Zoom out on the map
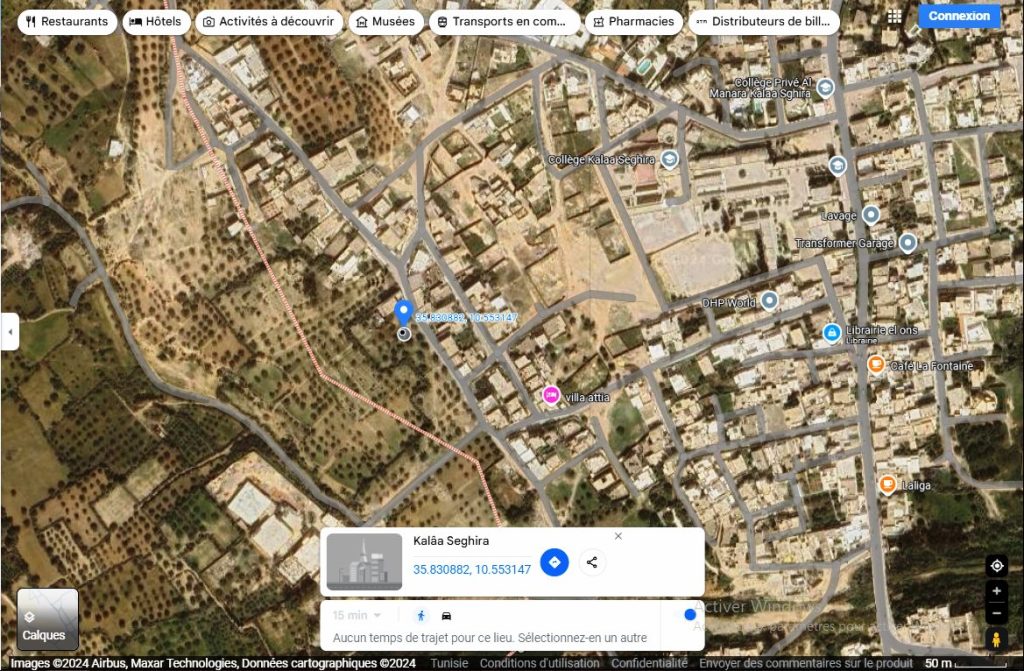This screenshot has width=1024, height=671. click(x=996, y=612)
